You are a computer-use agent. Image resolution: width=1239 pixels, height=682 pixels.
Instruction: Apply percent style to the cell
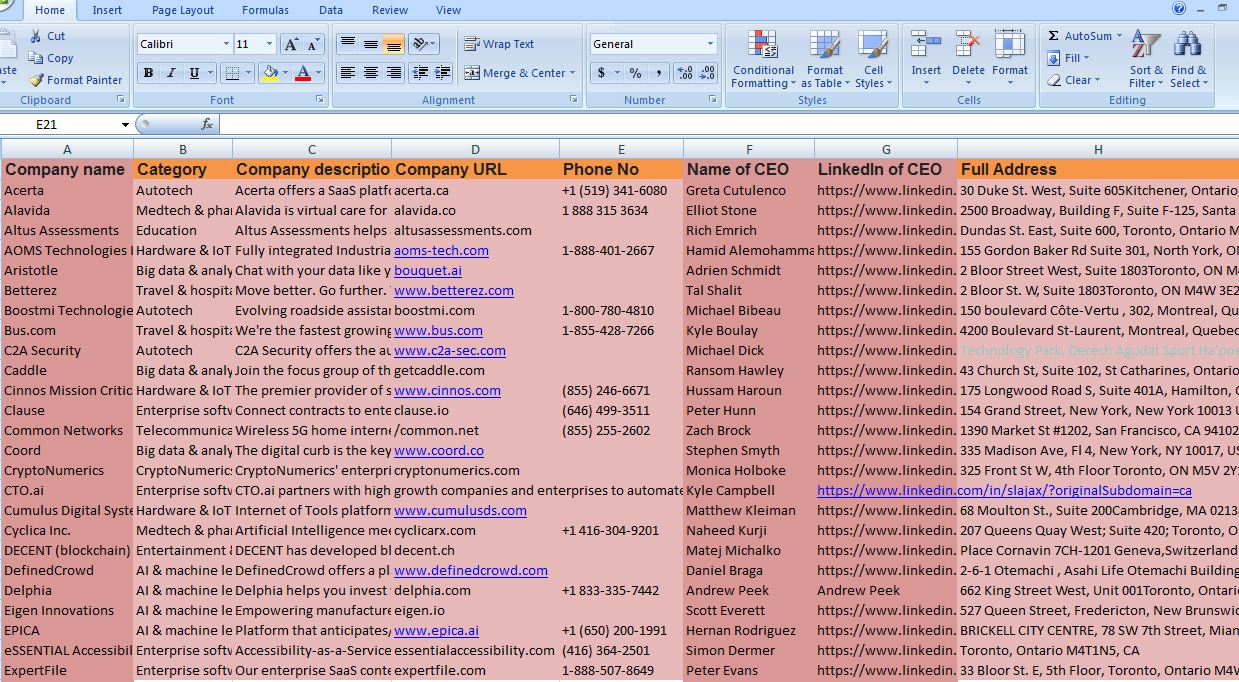tap(634, 73)
